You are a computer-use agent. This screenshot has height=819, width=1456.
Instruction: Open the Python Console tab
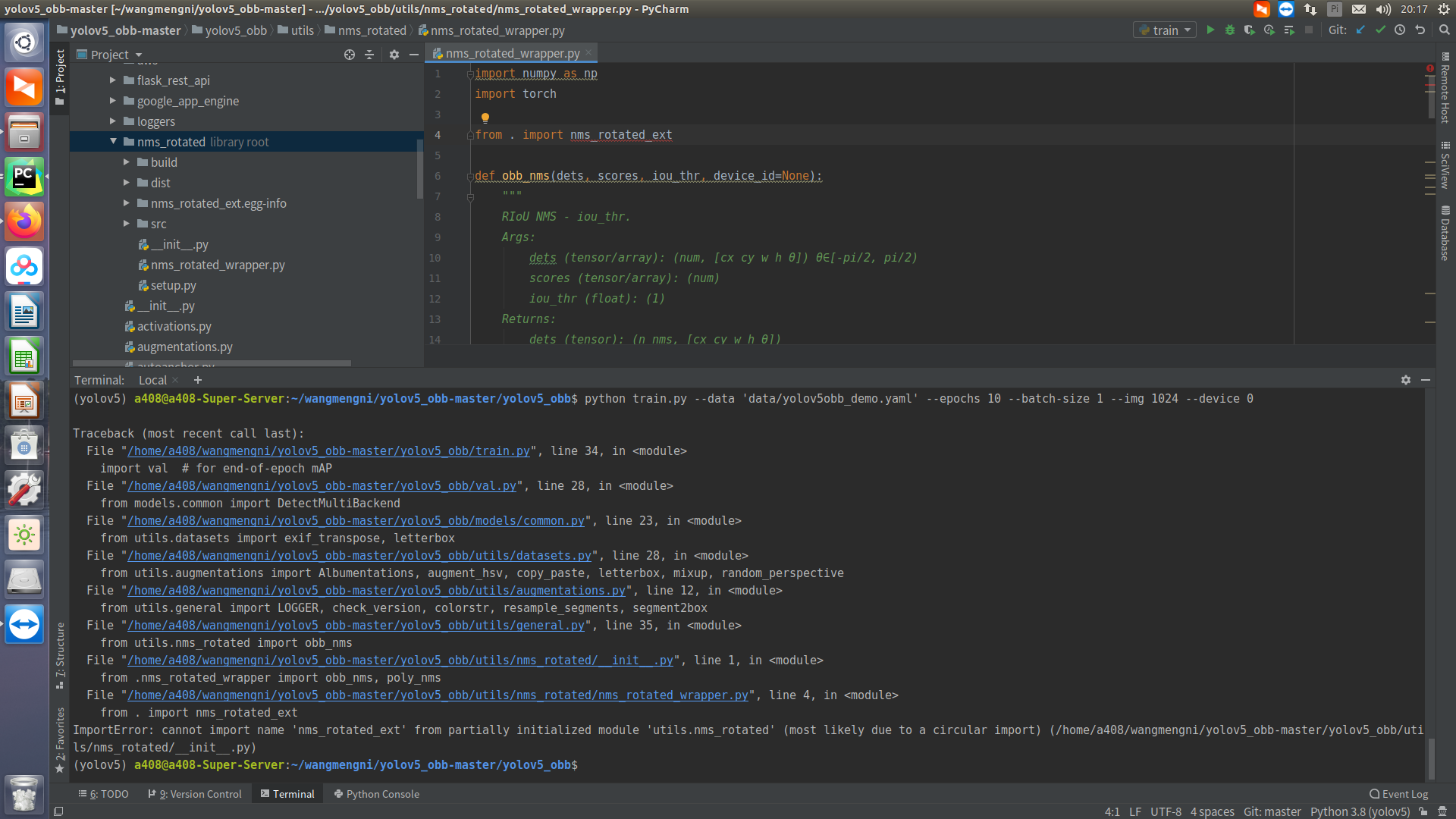[x=377, y=794]
